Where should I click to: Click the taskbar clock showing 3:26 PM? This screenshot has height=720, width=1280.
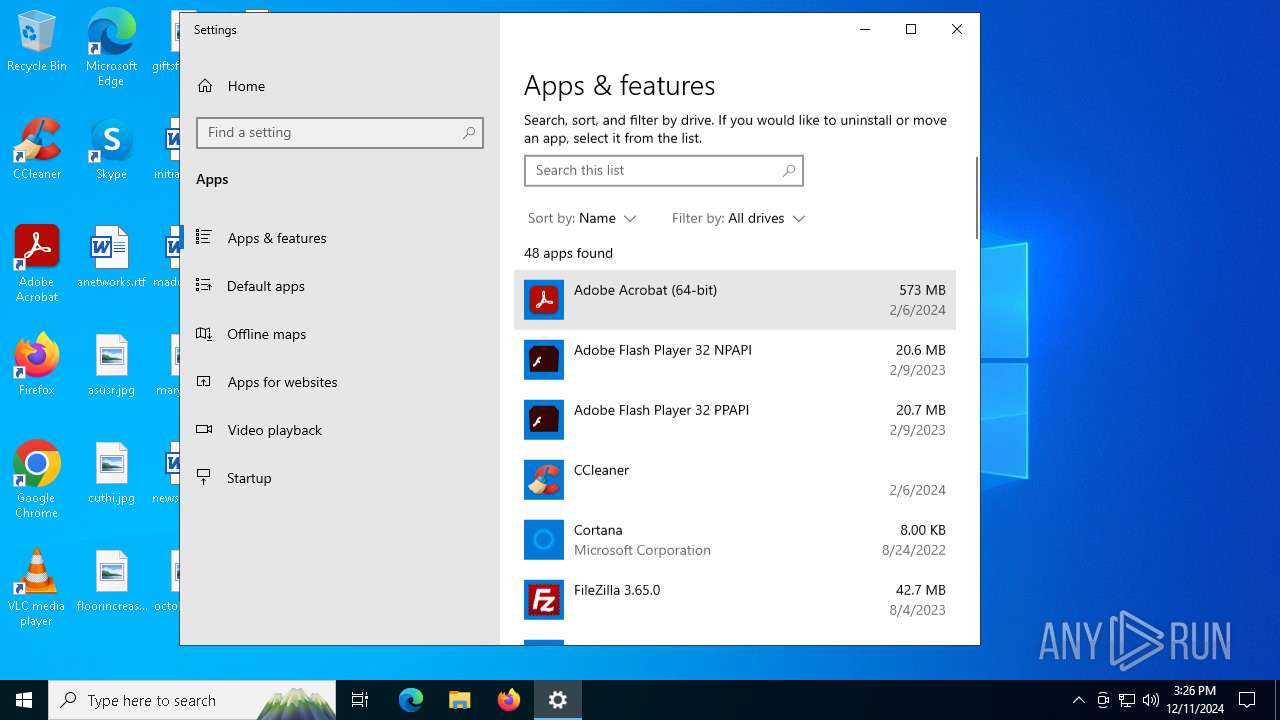click(x=1195, y=700)
